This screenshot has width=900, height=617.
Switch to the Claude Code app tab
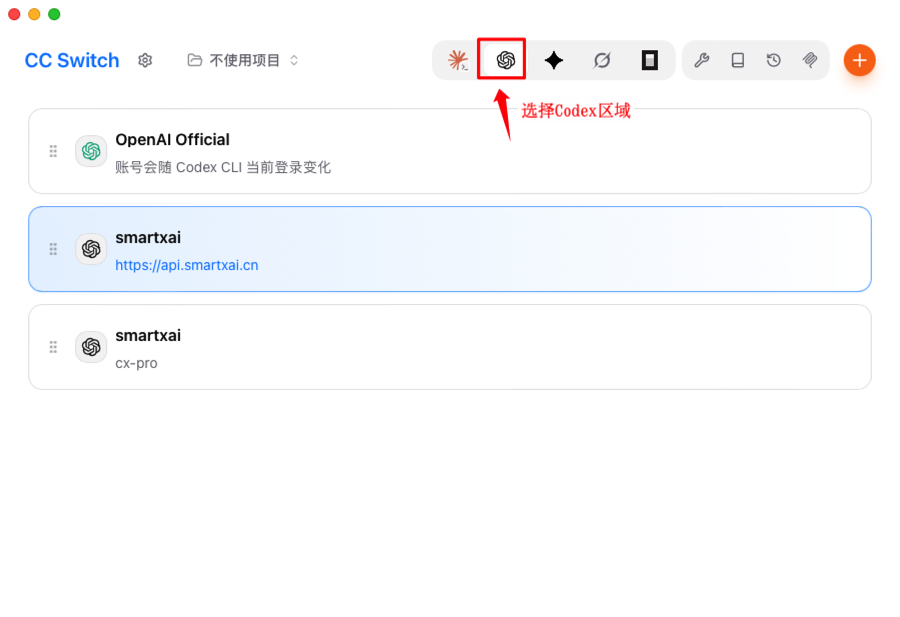click(x=457, y=60)
